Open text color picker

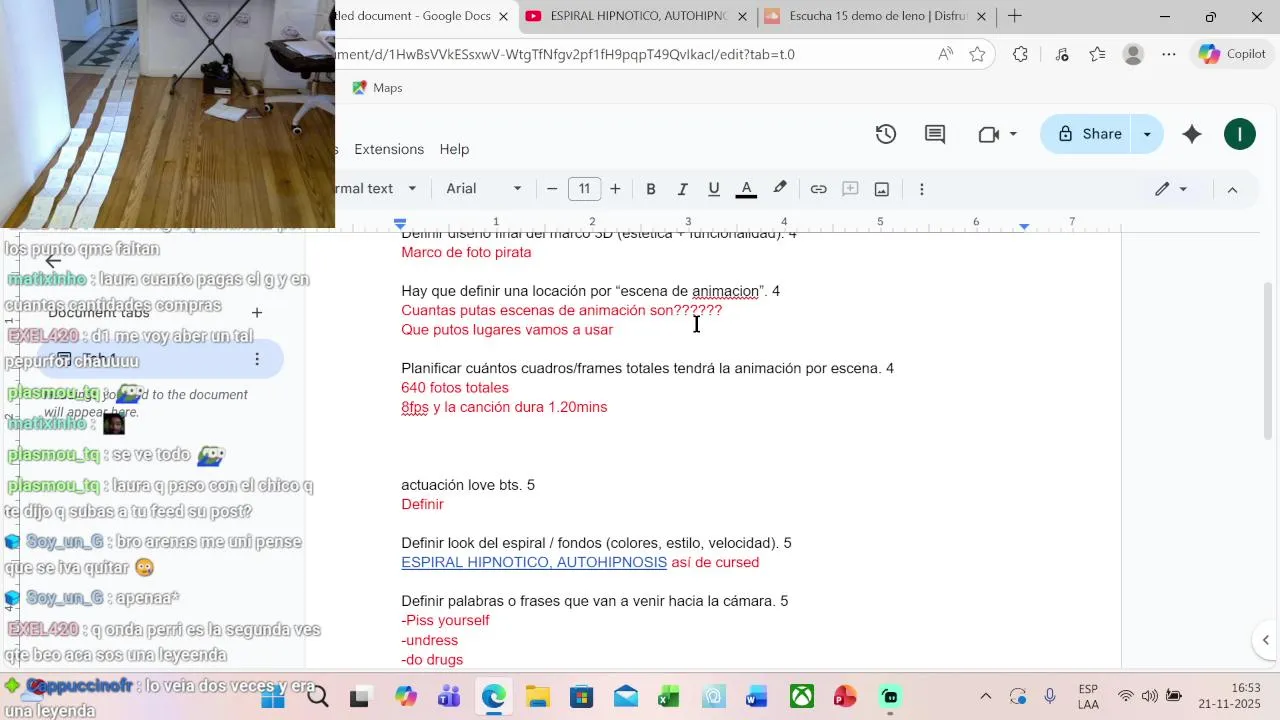point(746,189)
